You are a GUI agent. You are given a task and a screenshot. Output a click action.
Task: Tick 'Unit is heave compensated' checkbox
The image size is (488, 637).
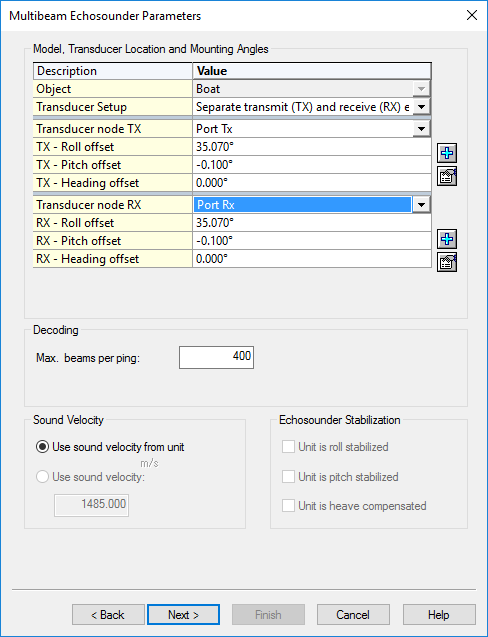288,506
